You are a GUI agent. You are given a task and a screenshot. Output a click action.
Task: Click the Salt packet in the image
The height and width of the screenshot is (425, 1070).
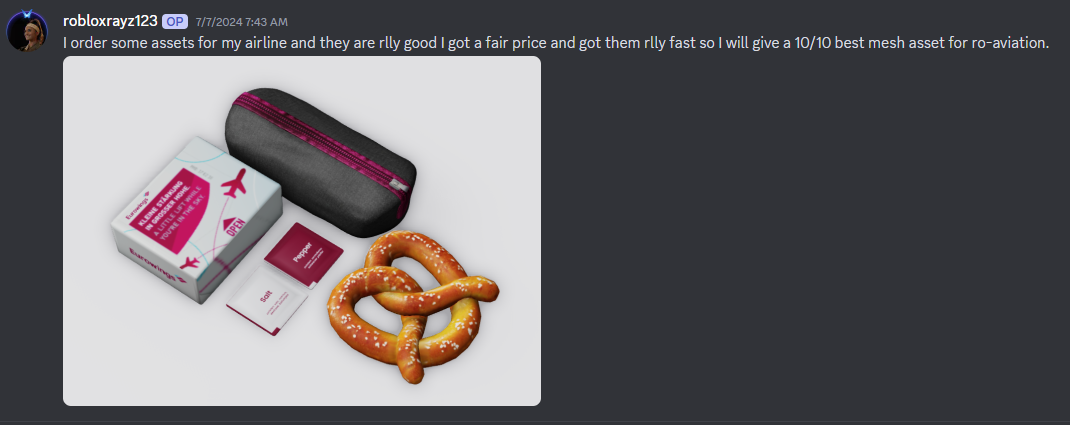pos(266,299)
